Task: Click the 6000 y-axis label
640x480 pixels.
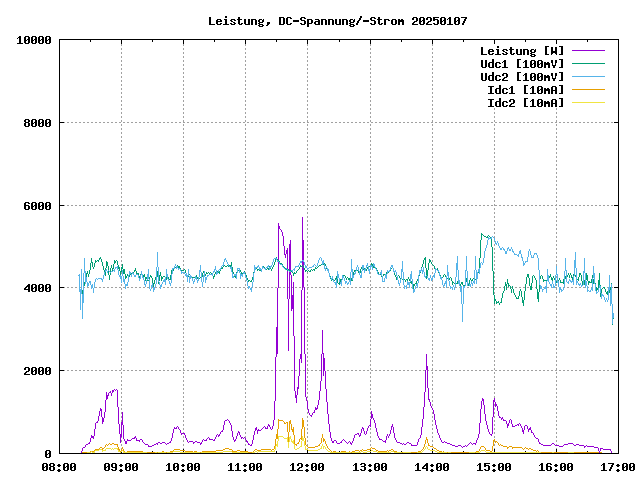Action: 36,205
